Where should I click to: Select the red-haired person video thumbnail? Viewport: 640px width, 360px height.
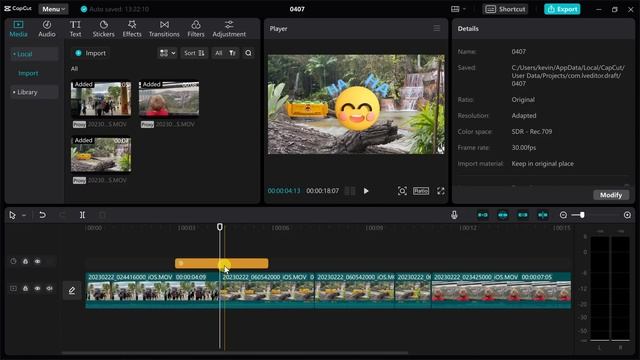pyautogui.click(x=169, y=98)
